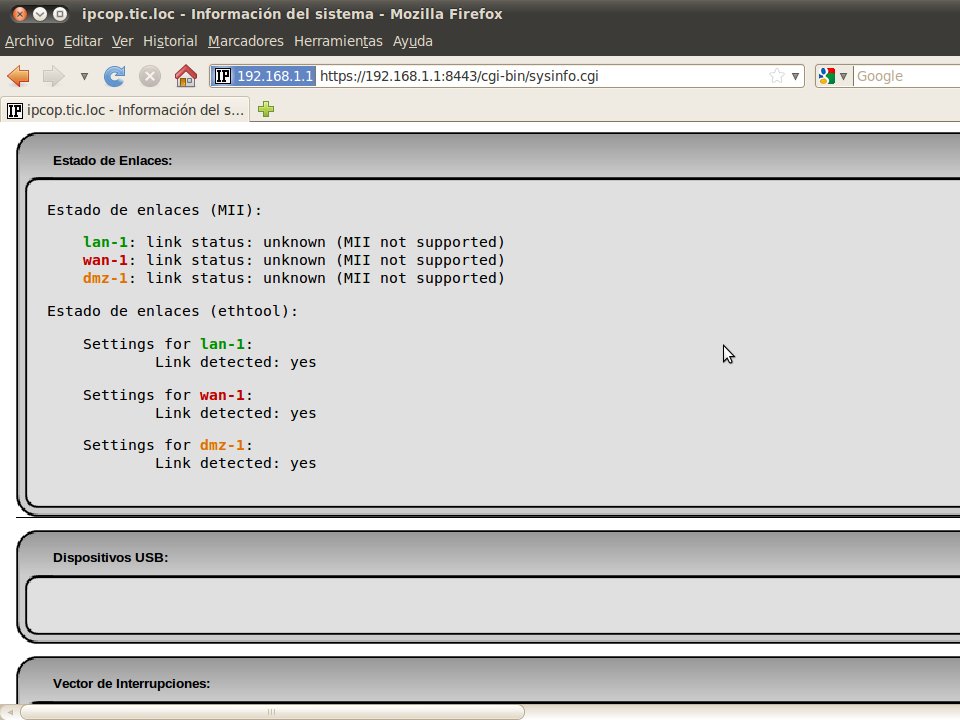Open the Archivo menu
Screen dimensions: 960x720
[29, 41]
